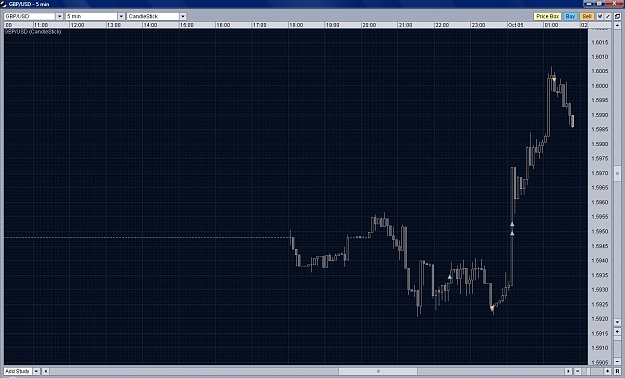Click the vertical price scrollbar thumb
Image resolution: width=625 pixels, height=378 pixels.
point(617,173)
